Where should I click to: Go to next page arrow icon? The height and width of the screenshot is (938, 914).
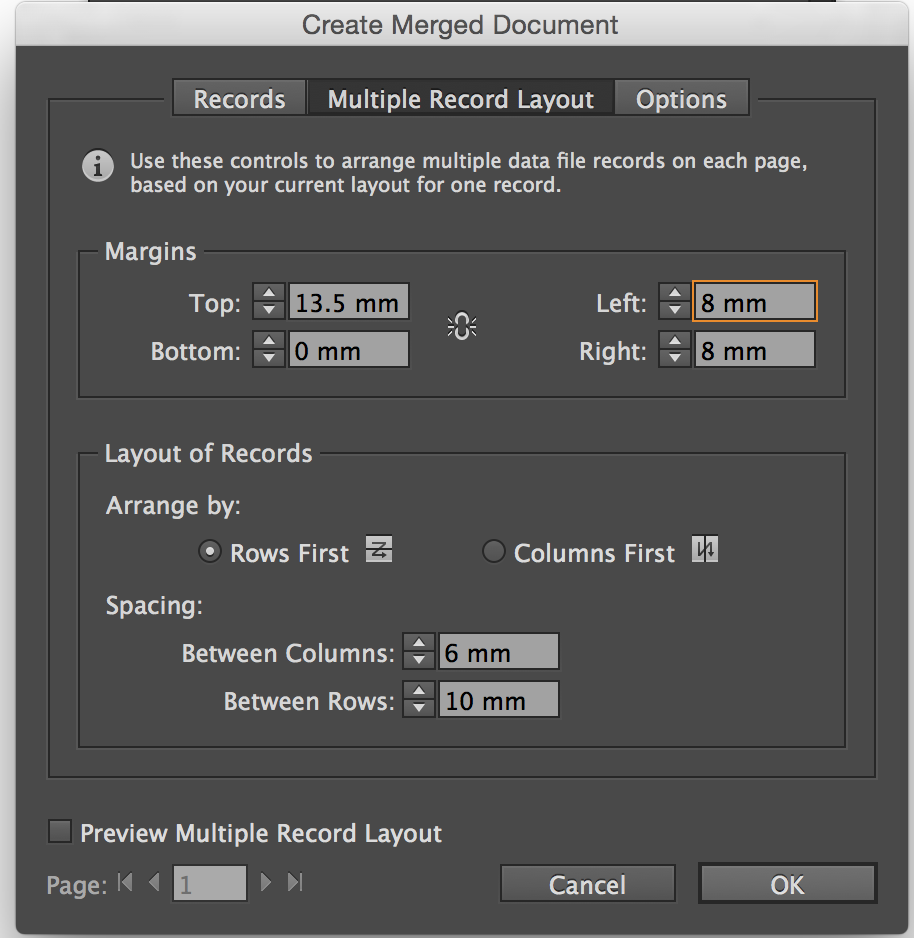point(266,882)
